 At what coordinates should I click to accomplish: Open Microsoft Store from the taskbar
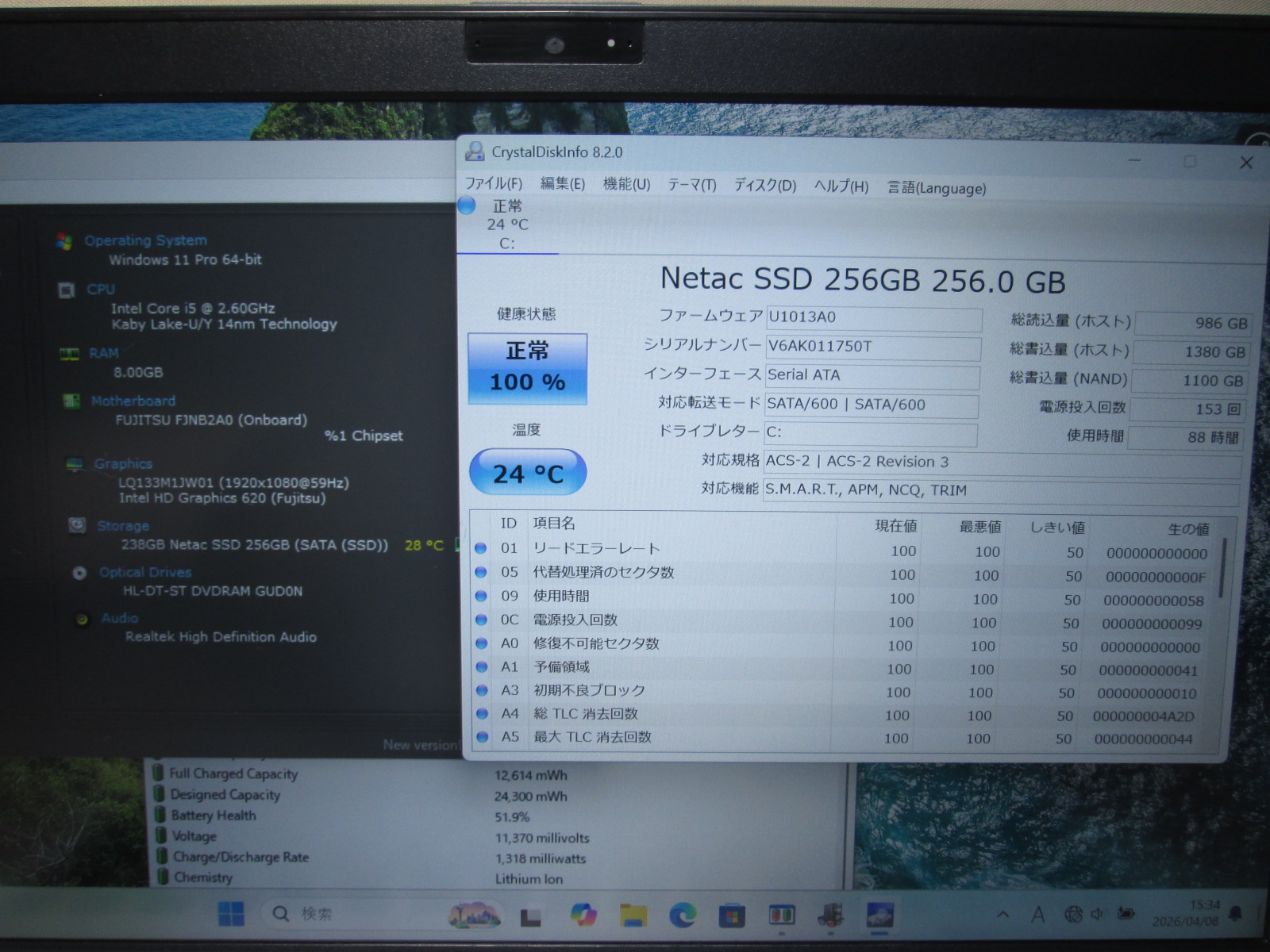[x=731, y=916]
